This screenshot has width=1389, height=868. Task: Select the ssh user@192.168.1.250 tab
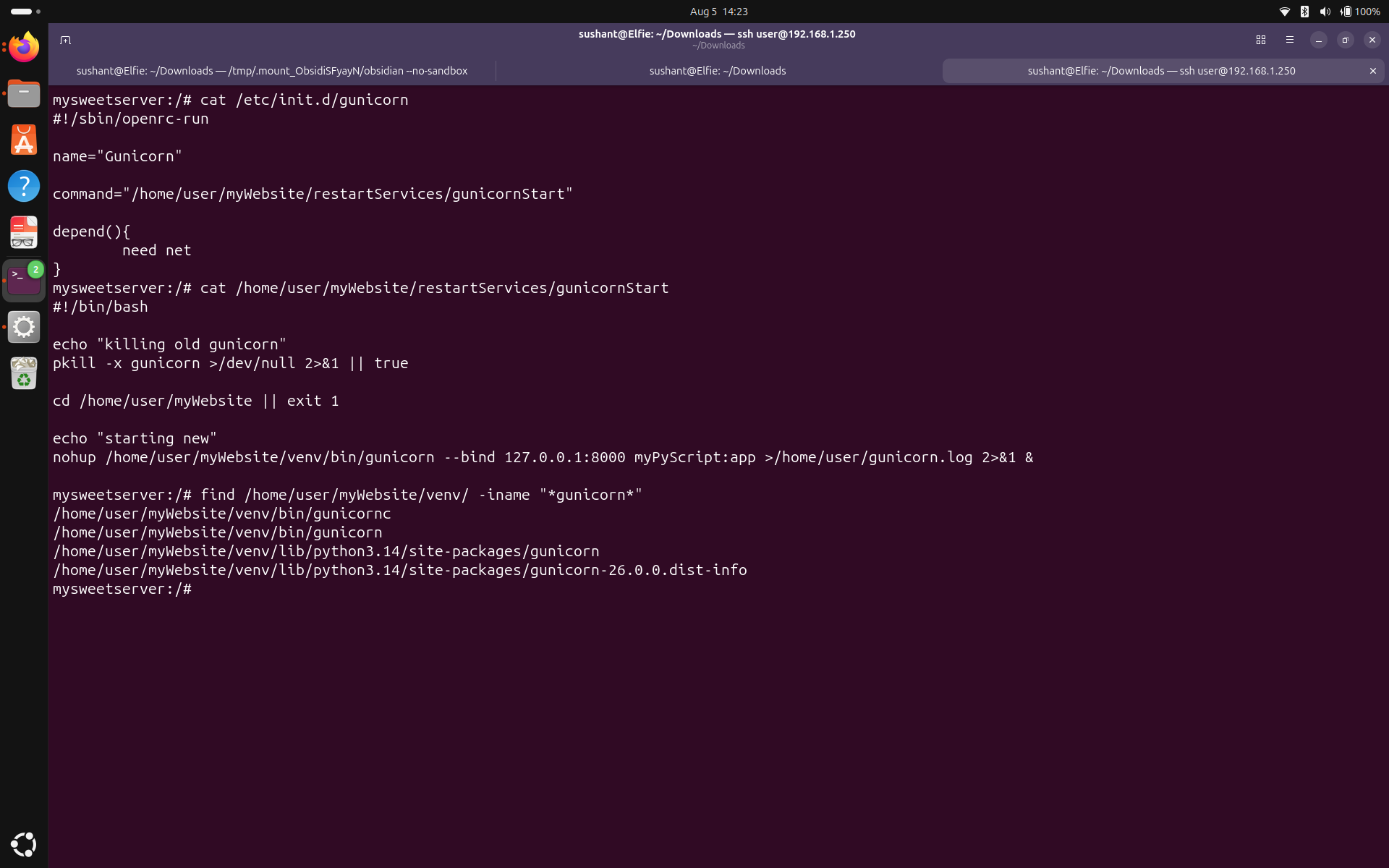point(1162,71)
